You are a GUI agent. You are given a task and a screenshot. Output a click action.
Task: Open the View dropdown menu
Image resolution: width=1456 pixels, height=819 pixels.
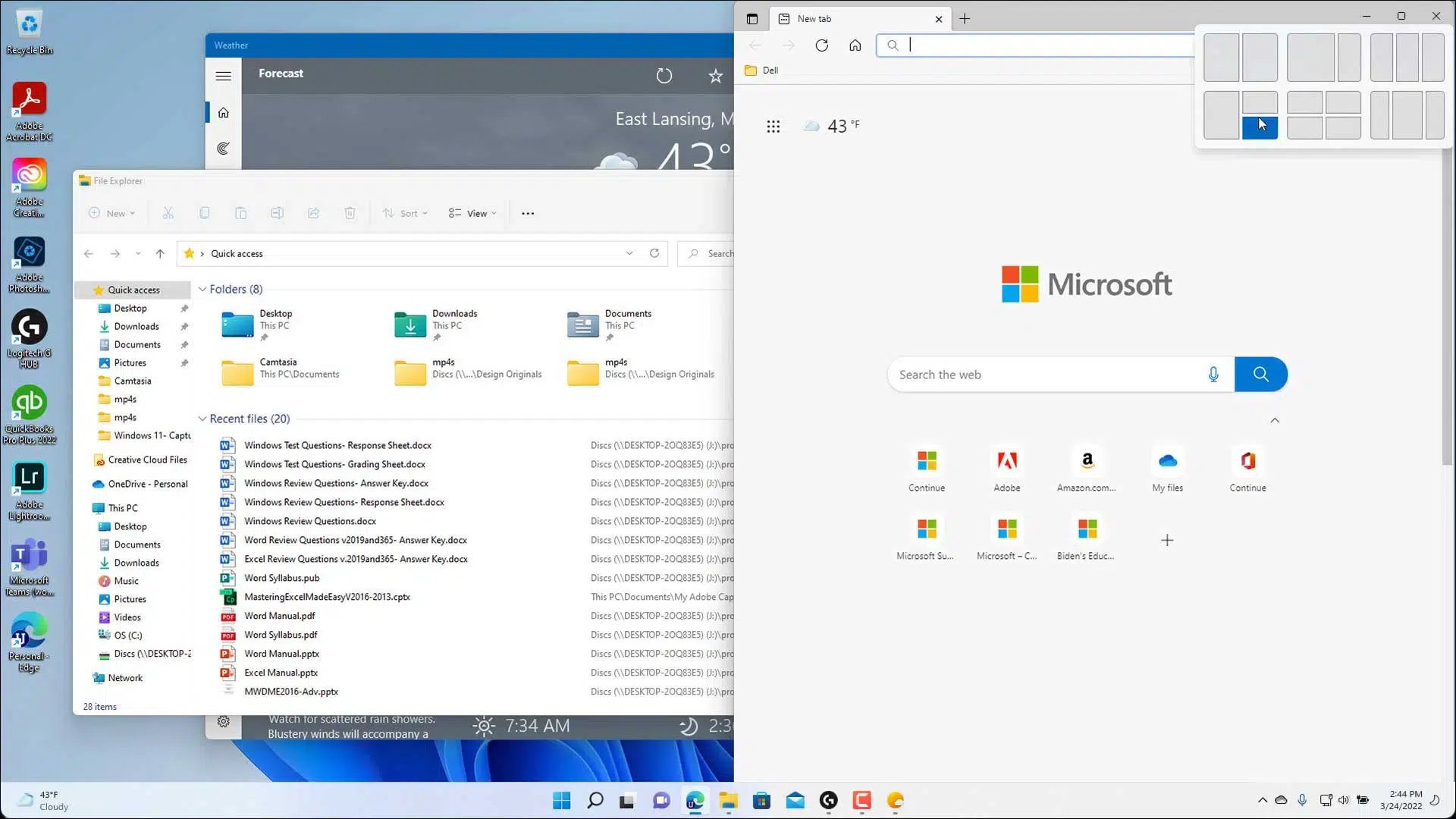coord(472,213)
